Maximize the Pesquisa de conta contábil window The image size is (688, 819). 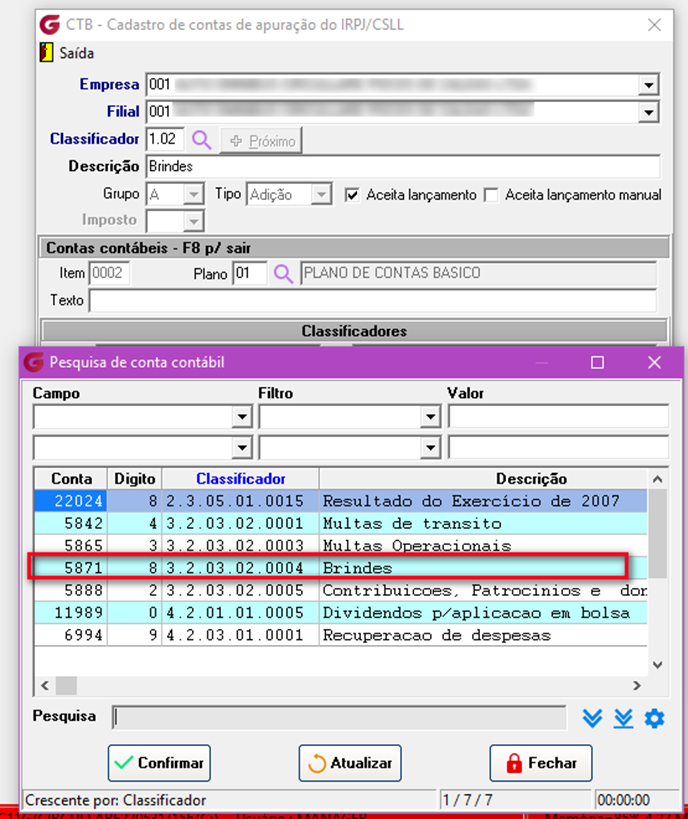[x=598, y=362]
